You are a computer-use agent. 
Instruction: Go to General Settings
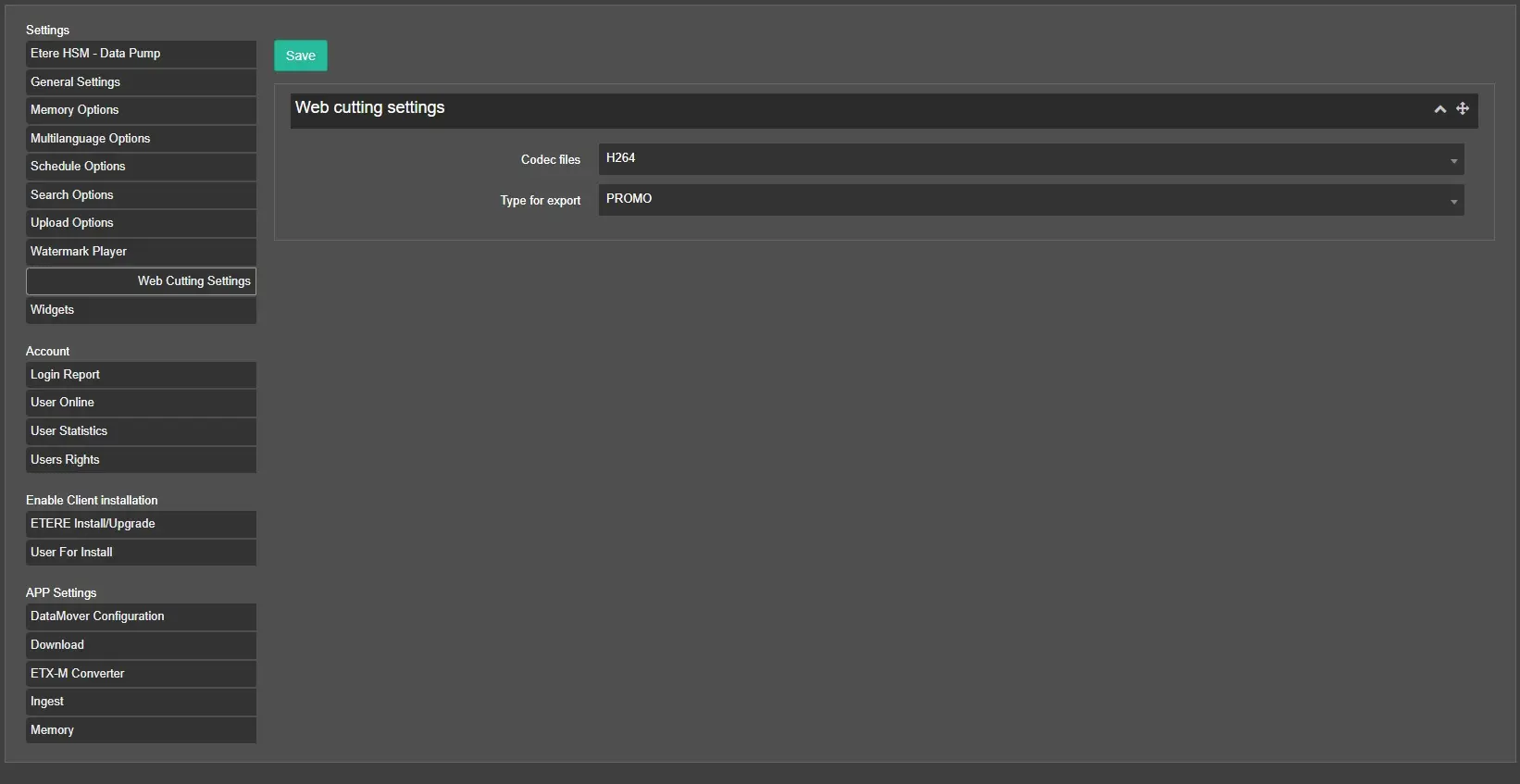point(141,82)
